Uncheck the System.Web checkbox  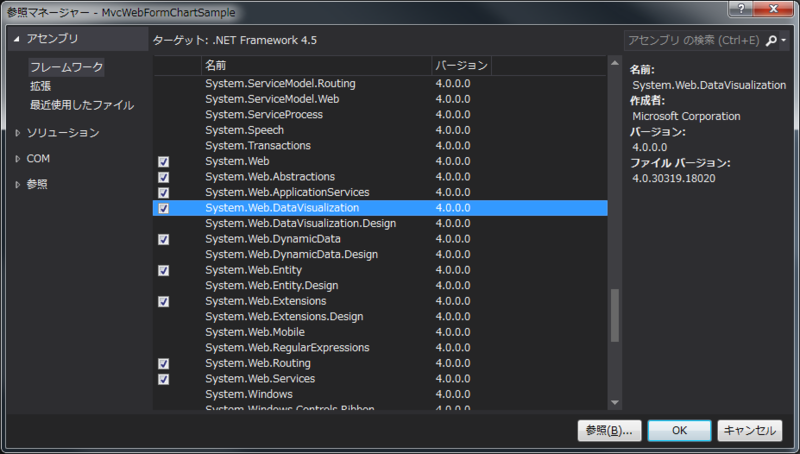click(163, 162)
